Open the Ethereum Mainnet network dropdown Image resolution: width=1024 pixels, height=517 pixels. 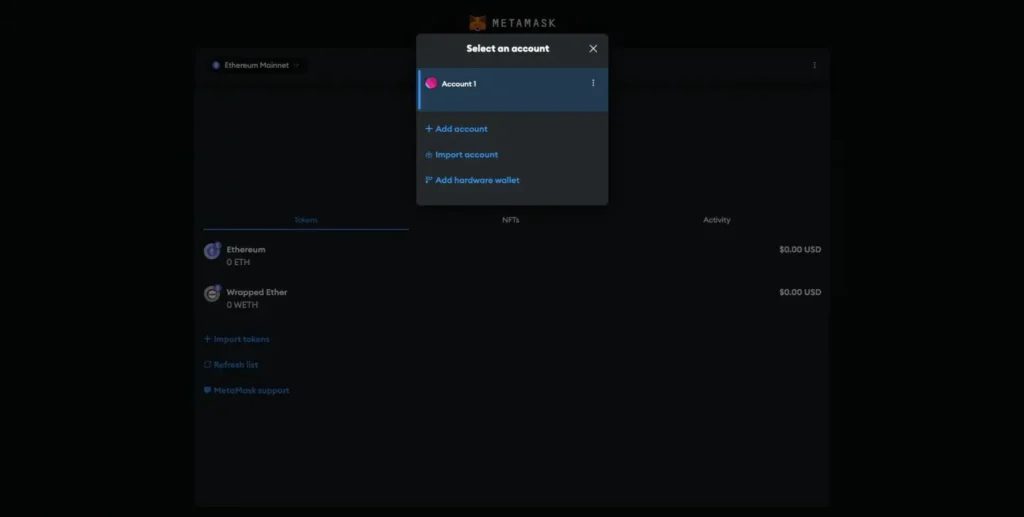pos(255,65)
